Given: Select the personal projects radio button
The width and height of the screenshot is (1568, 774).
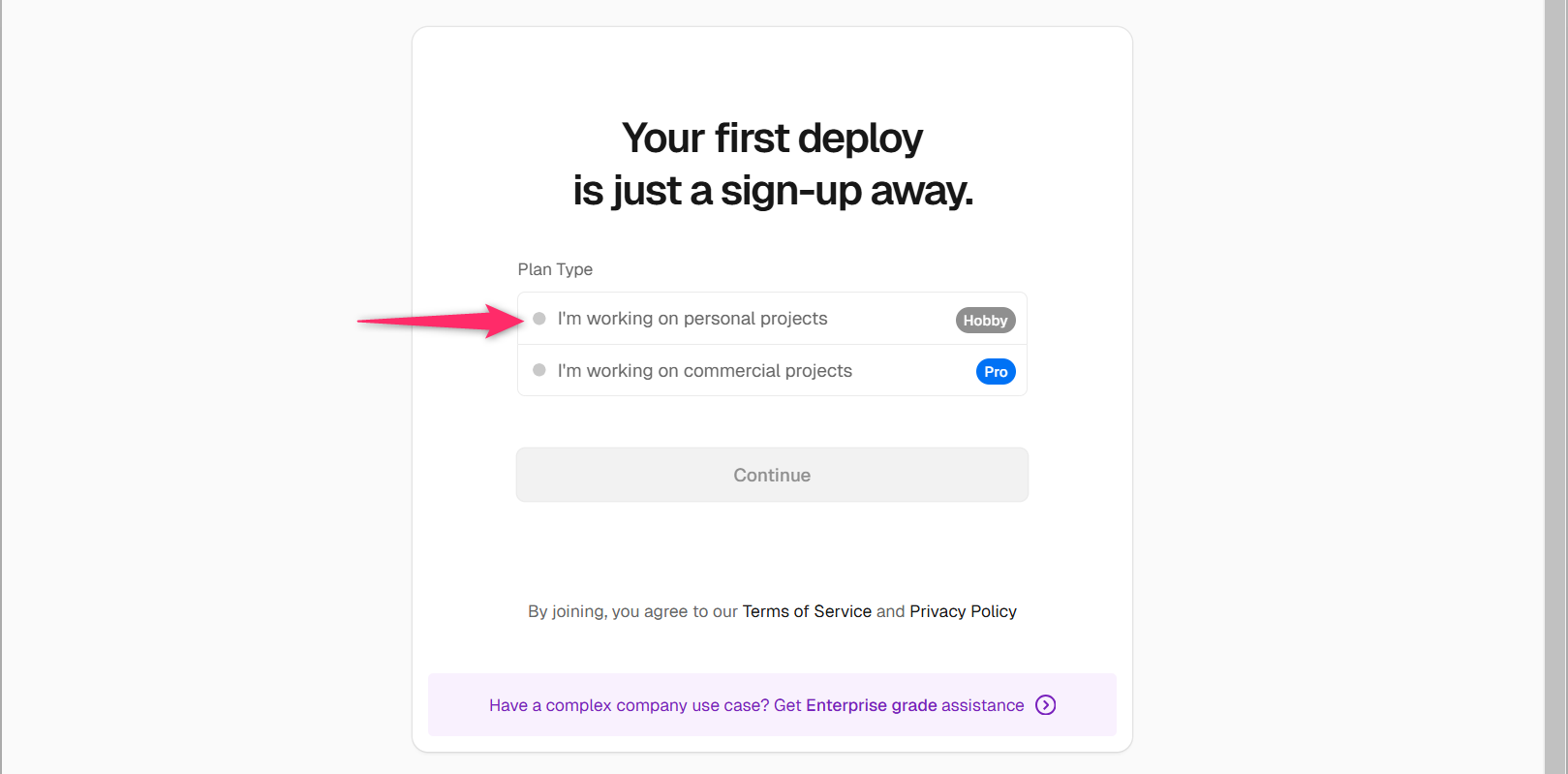Looking at the screenshot, I should click(x=539, y=319).
